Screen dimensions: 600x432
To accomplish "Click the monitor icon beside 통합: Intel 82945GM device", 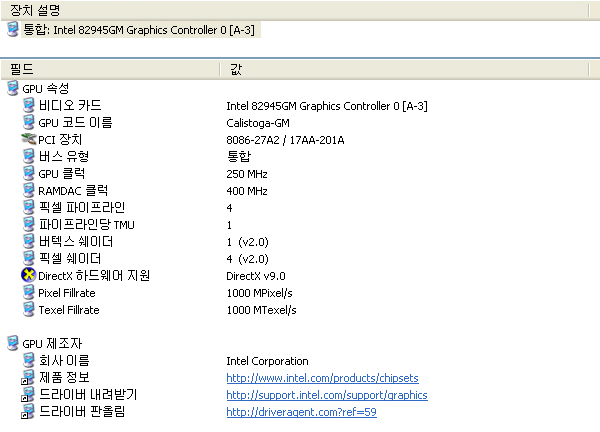I will pyautogui.click(x=13, y=29).
